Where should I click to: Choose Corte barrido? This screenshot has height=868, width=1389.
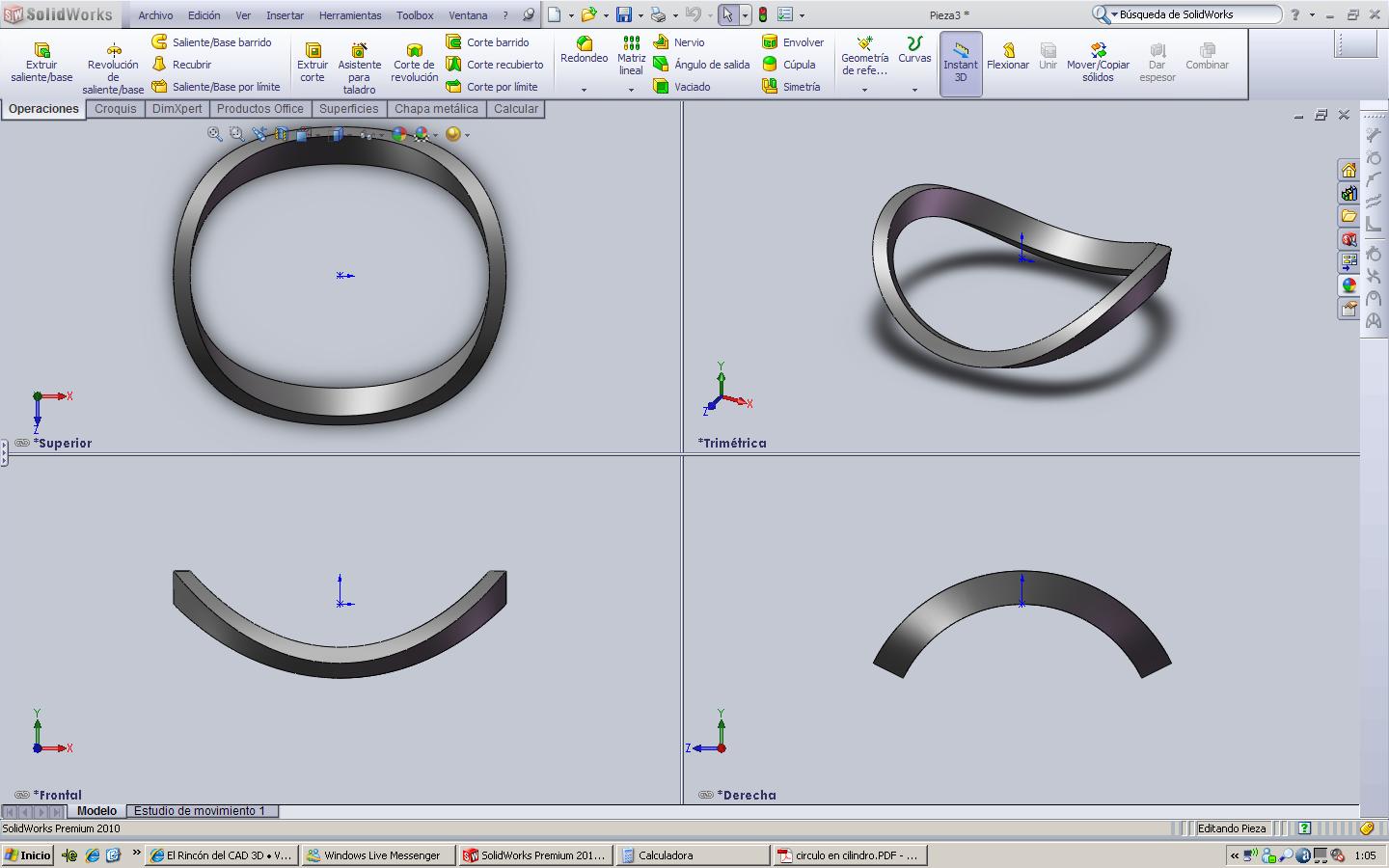click(487, 42)
